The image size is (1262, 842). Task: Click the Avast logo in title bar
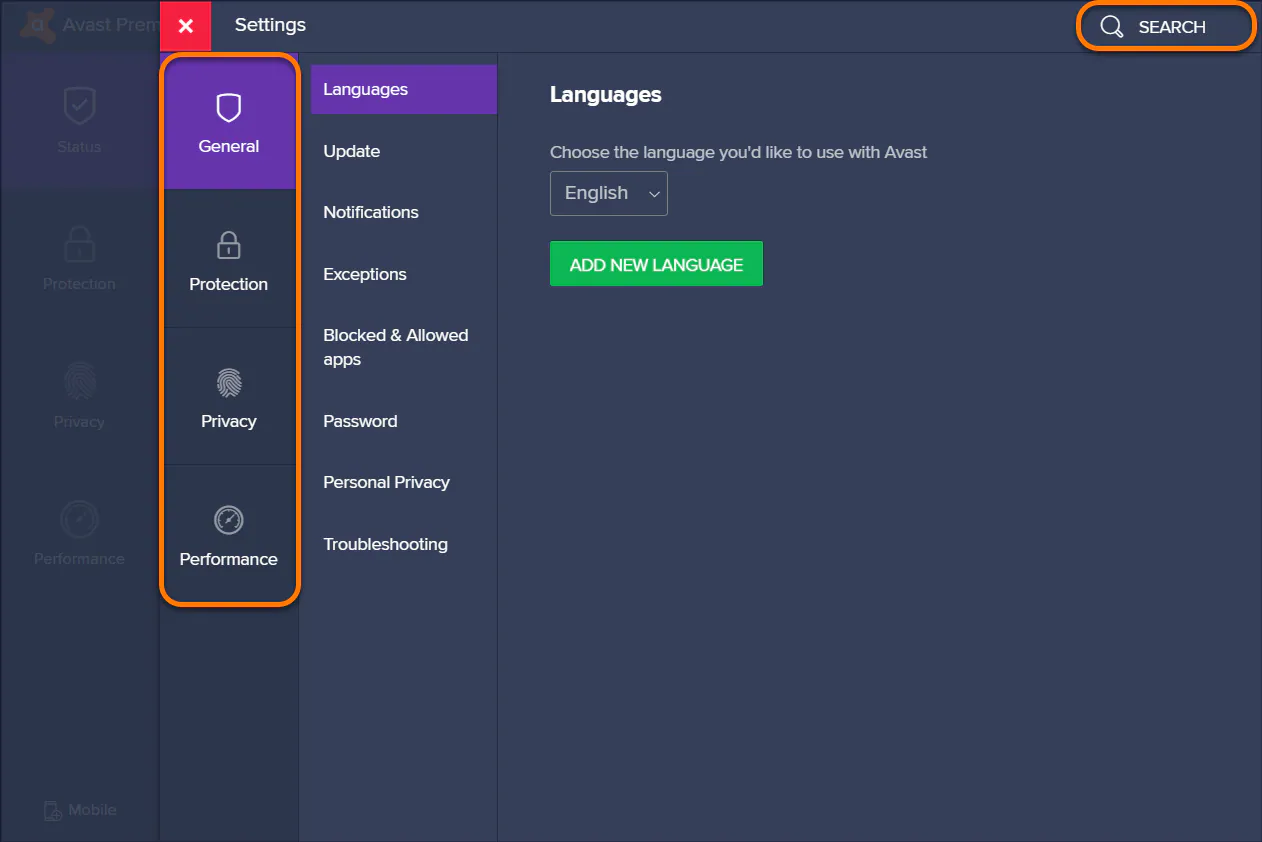pos(38,24)
